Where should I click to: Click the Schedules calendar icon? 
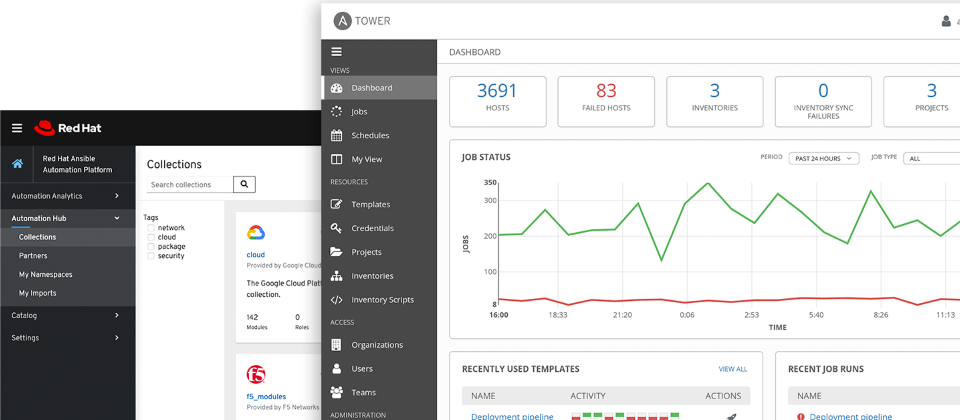click(336, 135)
